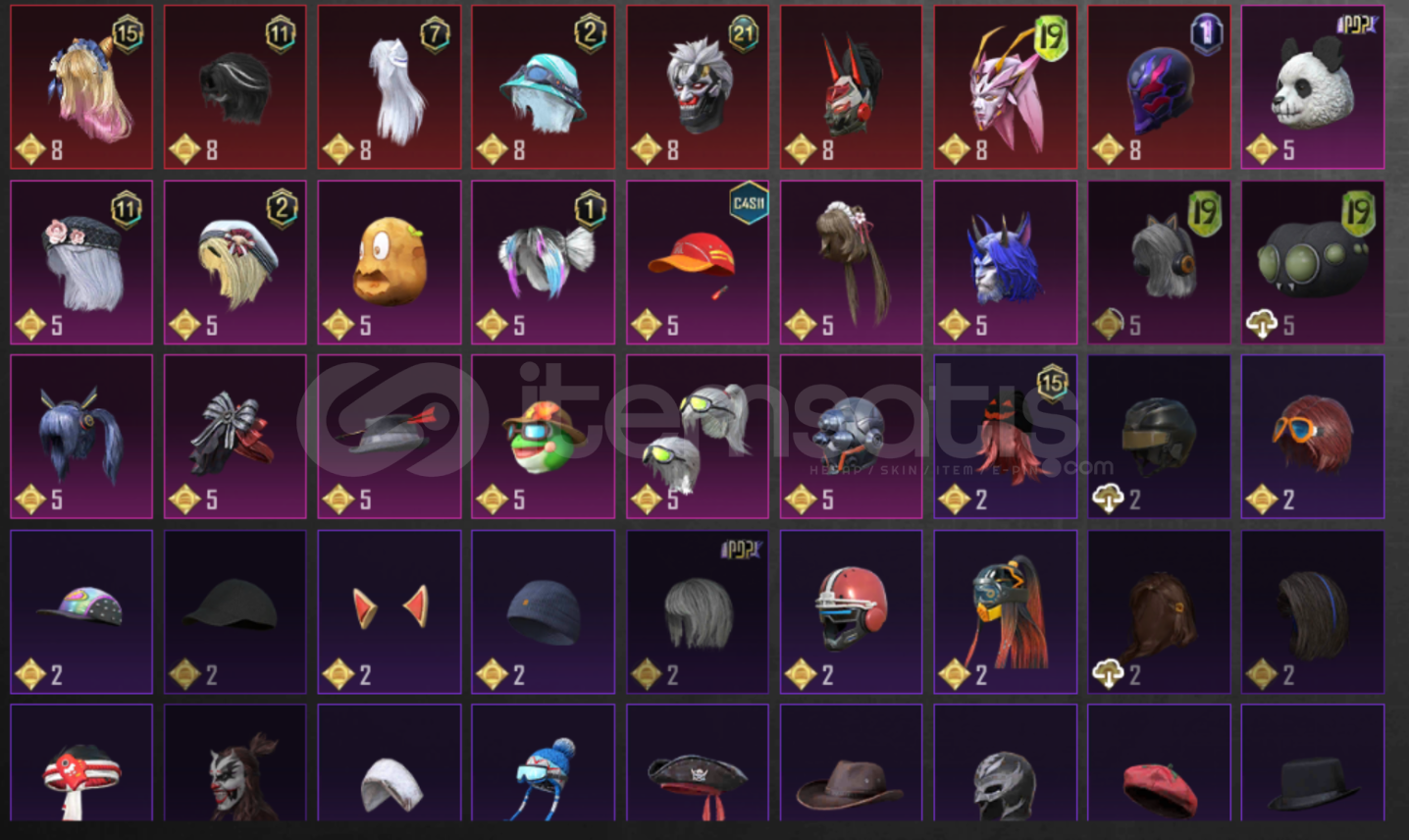Click cloud download icon on black helmet item
The width and height of the screenshot is (1409, 840).
click(x=1108, y=499)
